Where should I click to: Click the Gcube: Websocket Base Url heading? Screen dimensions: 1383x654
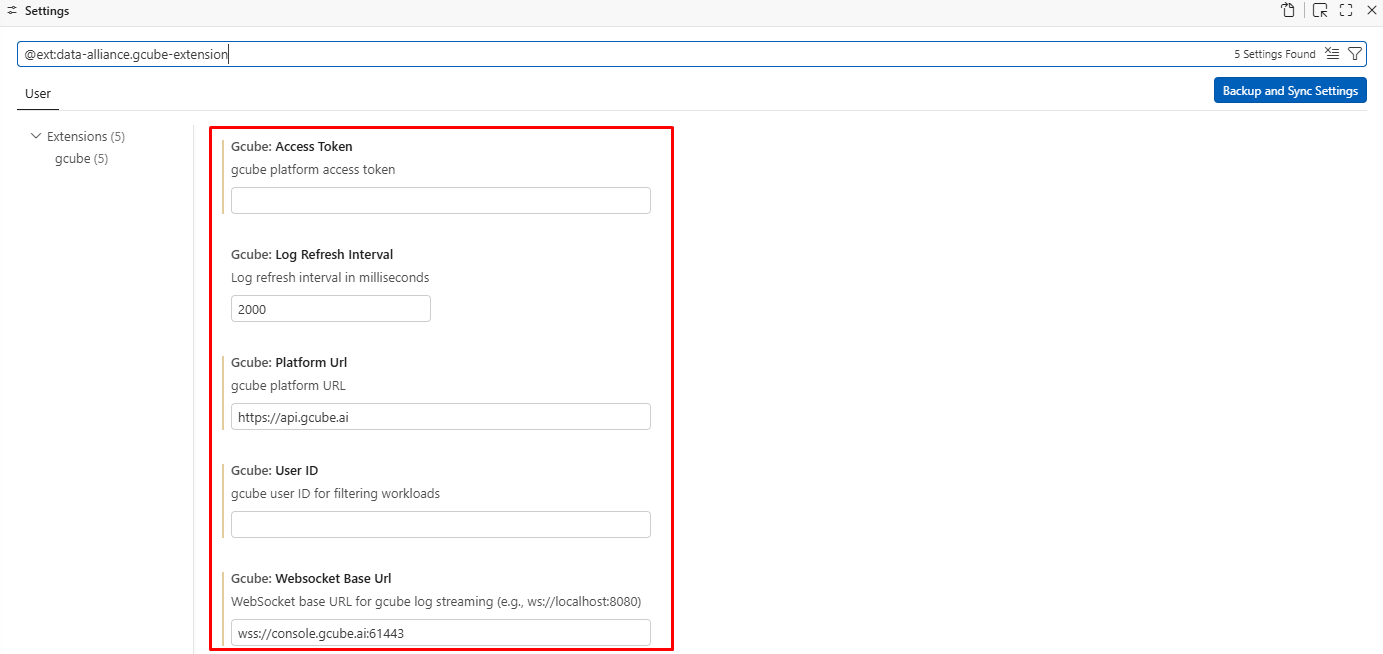click(x=311, y=579)
